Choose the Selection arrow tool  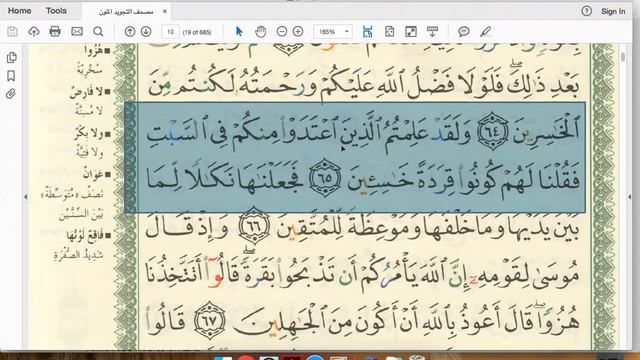(x=239, y=31)
